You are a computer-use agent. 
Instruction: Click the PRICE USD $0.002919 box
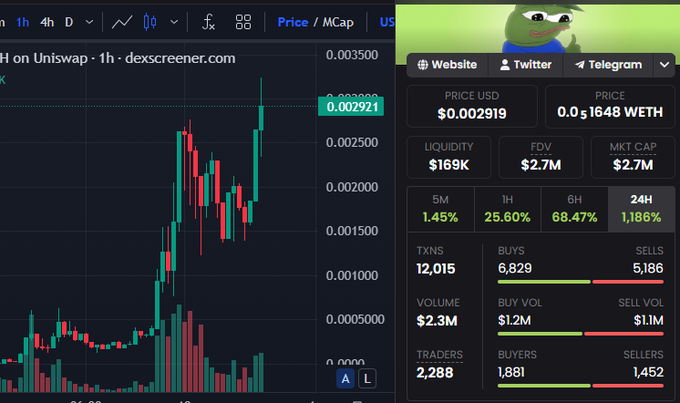pos(472,106)
